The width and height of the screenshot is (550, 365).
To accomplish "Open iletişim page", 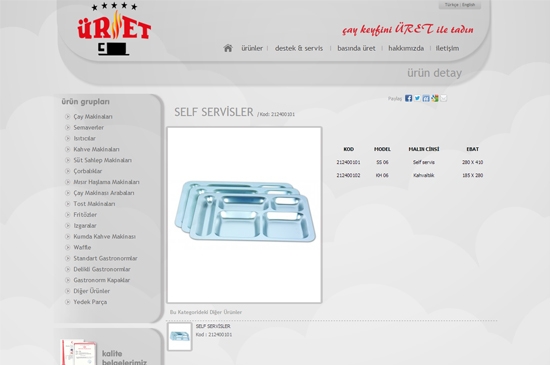I will click(447, 48).
